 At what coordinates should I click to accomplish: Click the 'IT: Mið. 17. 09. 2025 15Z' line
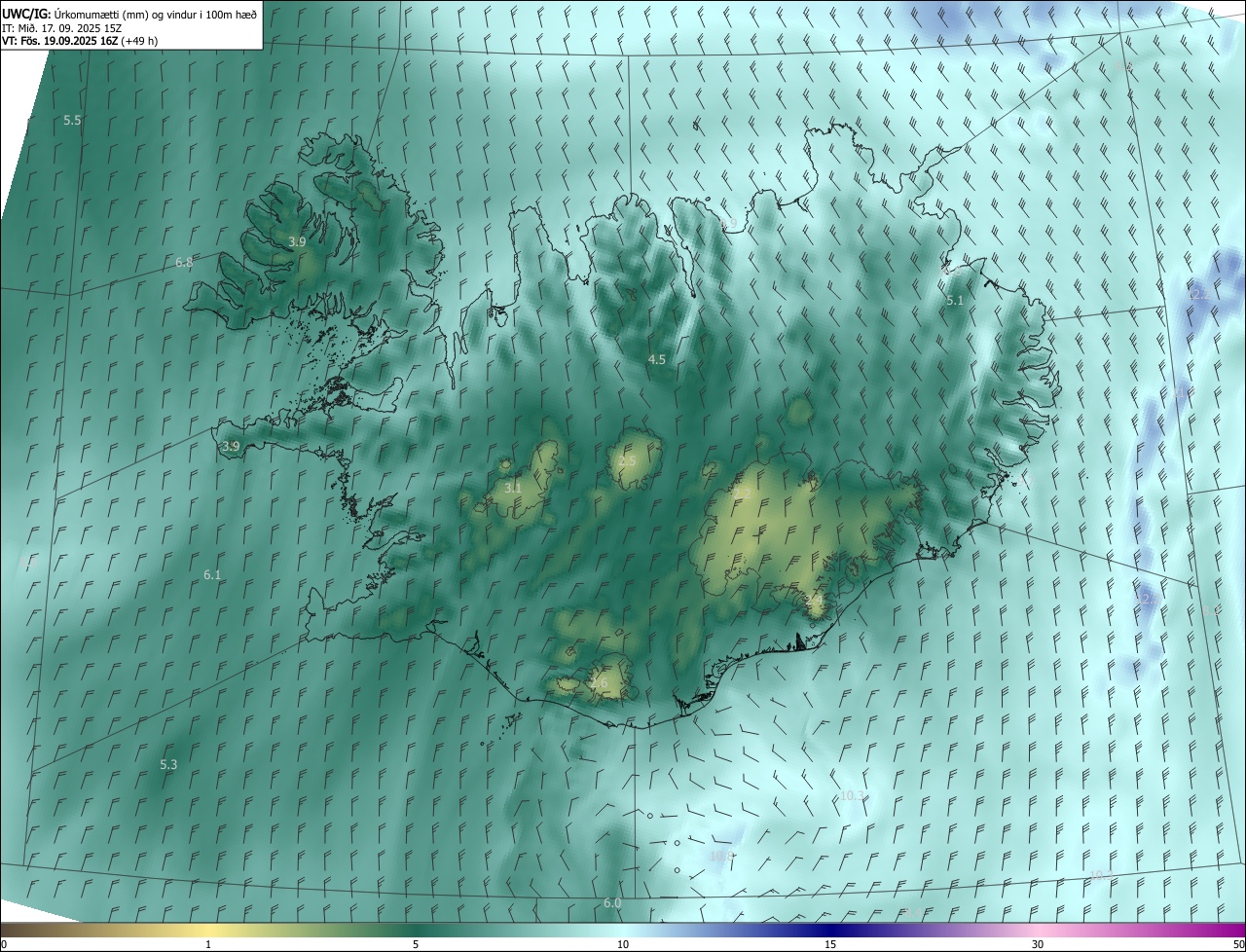click(x=61, y=28)
